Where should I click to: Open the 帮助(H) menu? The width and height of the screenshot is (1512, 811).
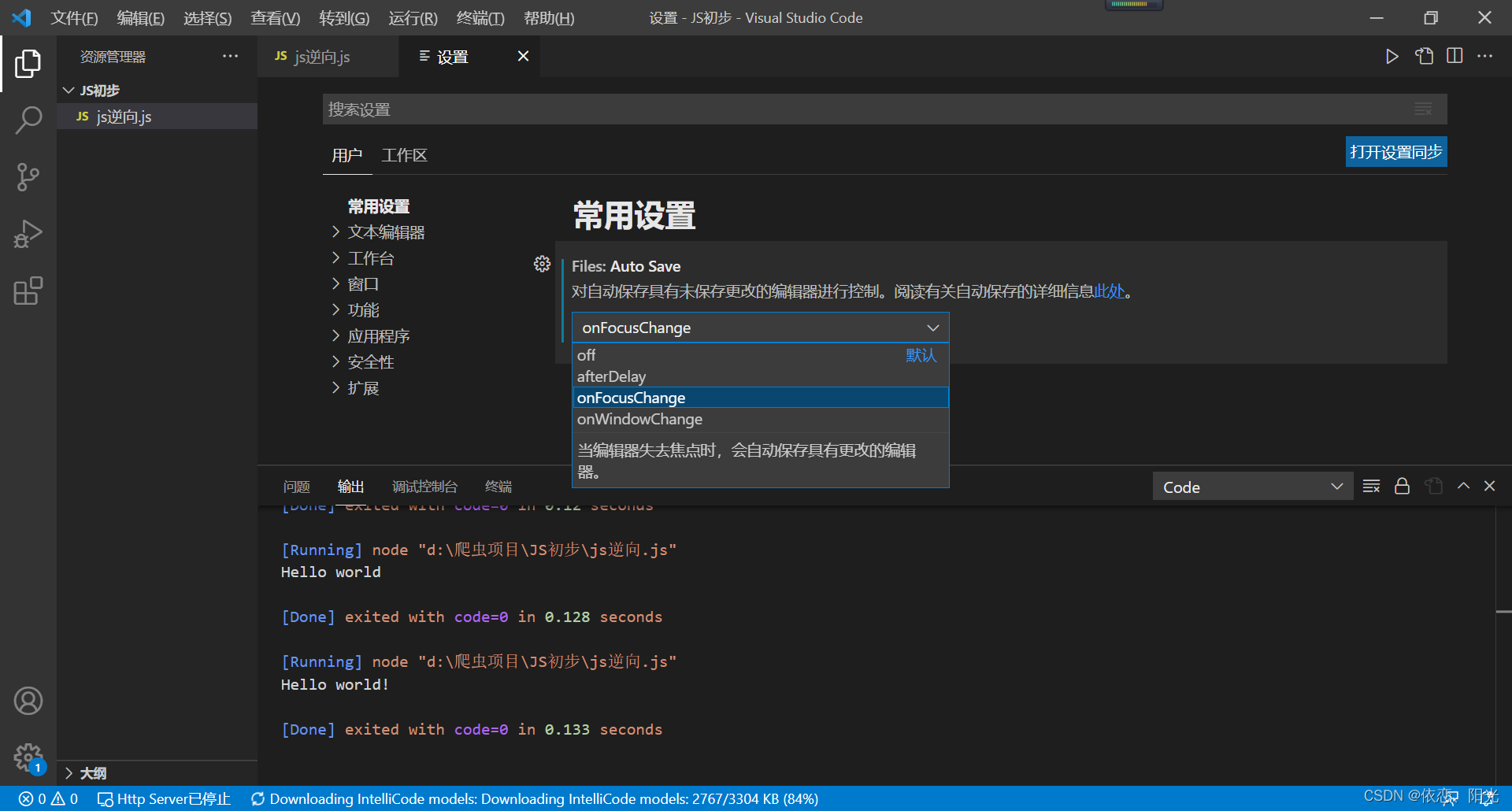coord(549,17)
